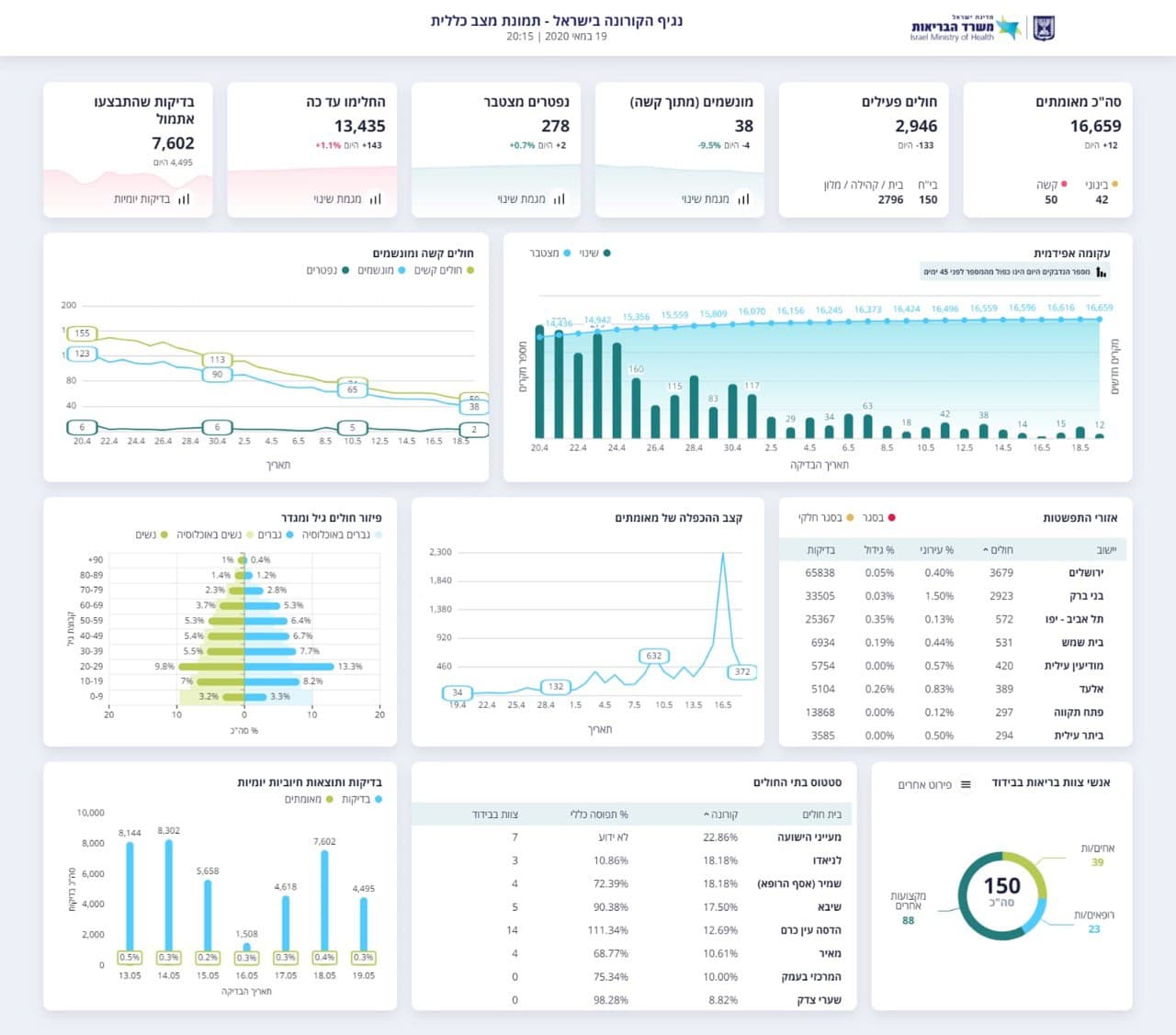Image resolution: width=1176 pixels, height=1035 pixels.
Task: Click the 18.05 bar showing 7,602 tests
Action: pyautogui.click(x=324, y=900)
